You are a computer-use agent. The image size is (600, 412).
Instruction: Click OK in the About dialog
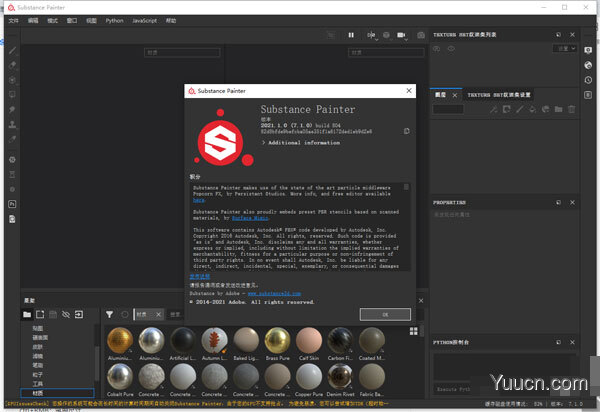385,314
